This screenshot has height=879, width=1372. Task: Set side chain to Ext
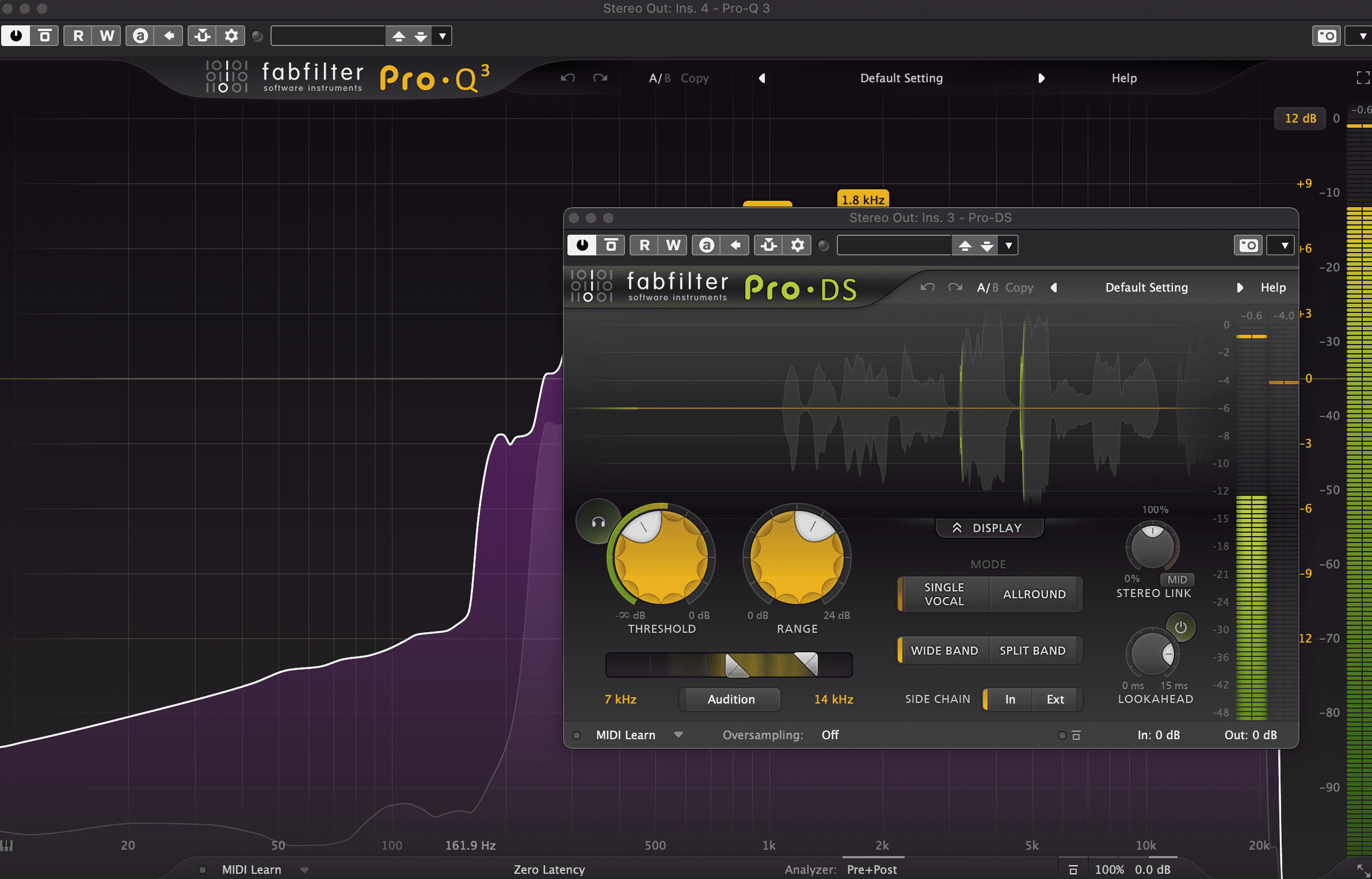click(1055, 699)
